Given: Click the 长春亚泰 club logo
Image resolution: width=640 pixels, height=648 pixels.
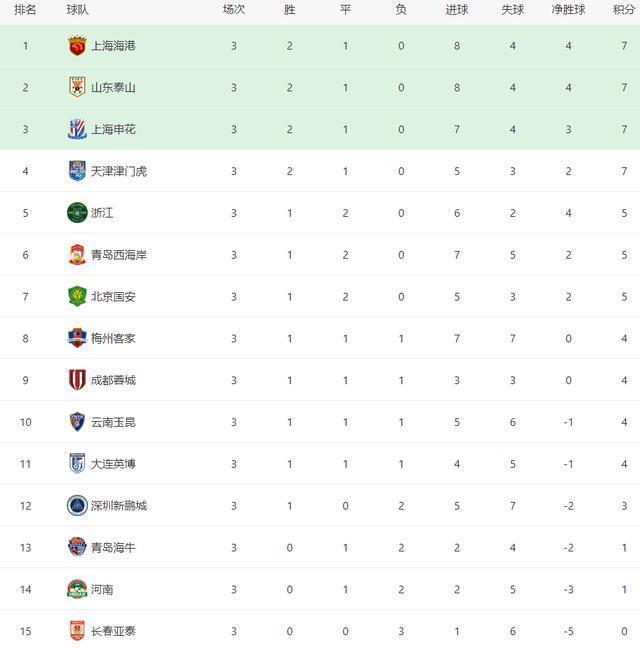Looking at the screenshot, I should [x=77, y=631].
